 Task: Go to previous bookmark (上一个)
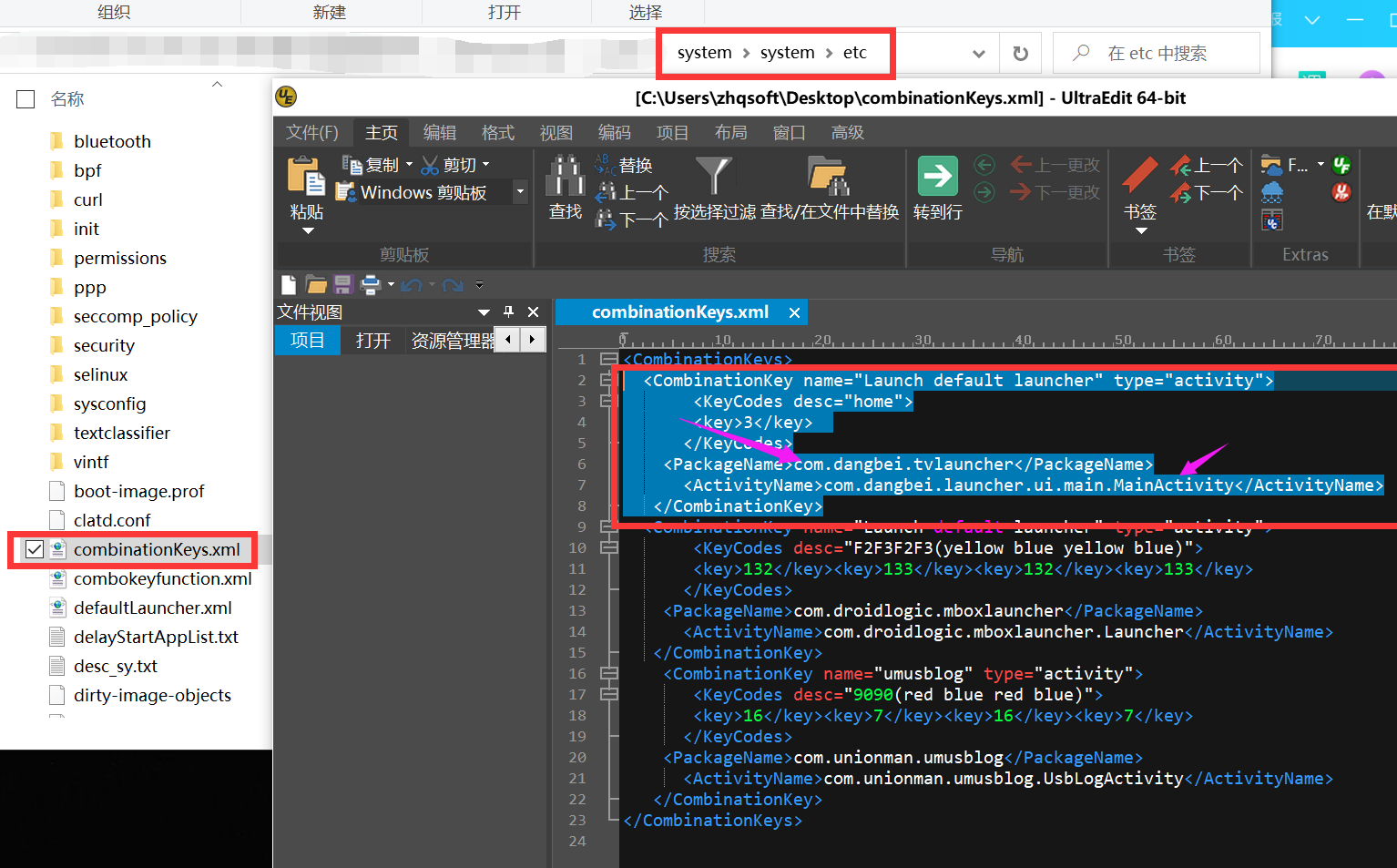pos(1207,165)
